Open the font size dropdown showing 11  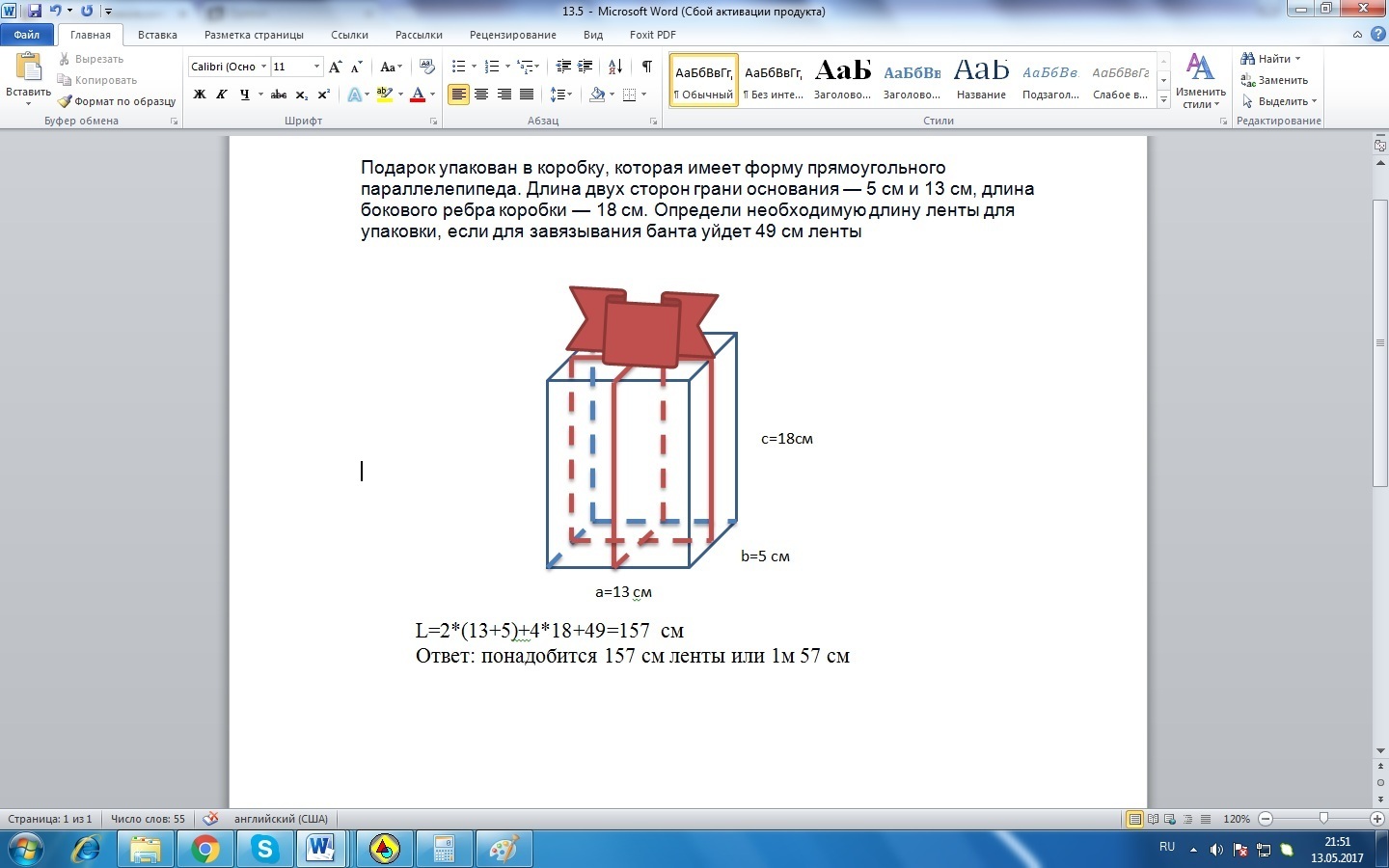316,67
